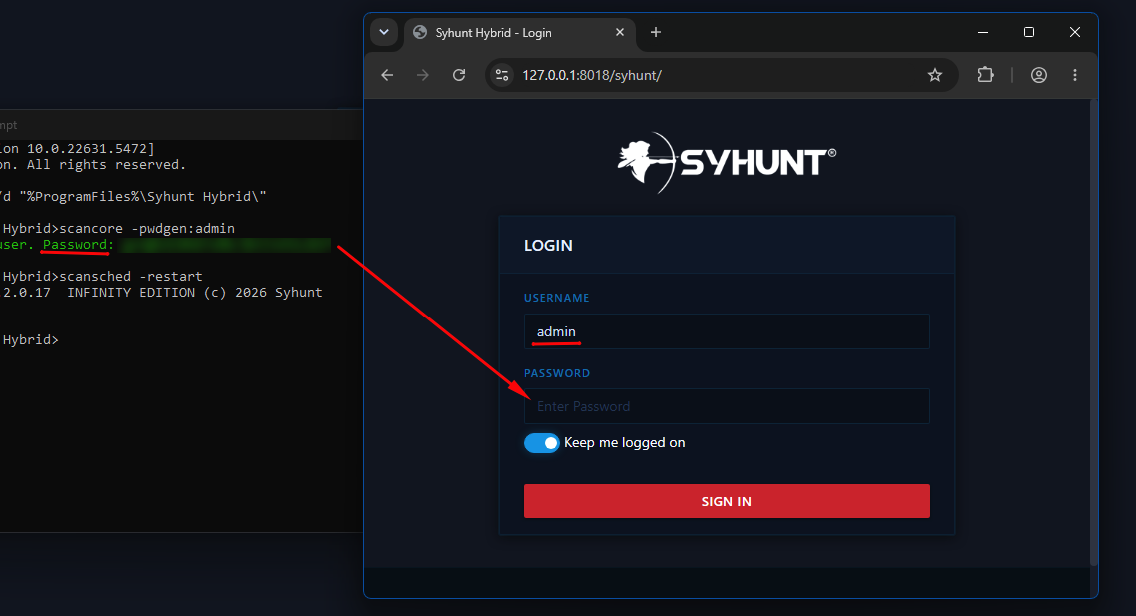Open a new browser tab
Viewport: 1136px width, 616px height.
[x=656, y=33]
